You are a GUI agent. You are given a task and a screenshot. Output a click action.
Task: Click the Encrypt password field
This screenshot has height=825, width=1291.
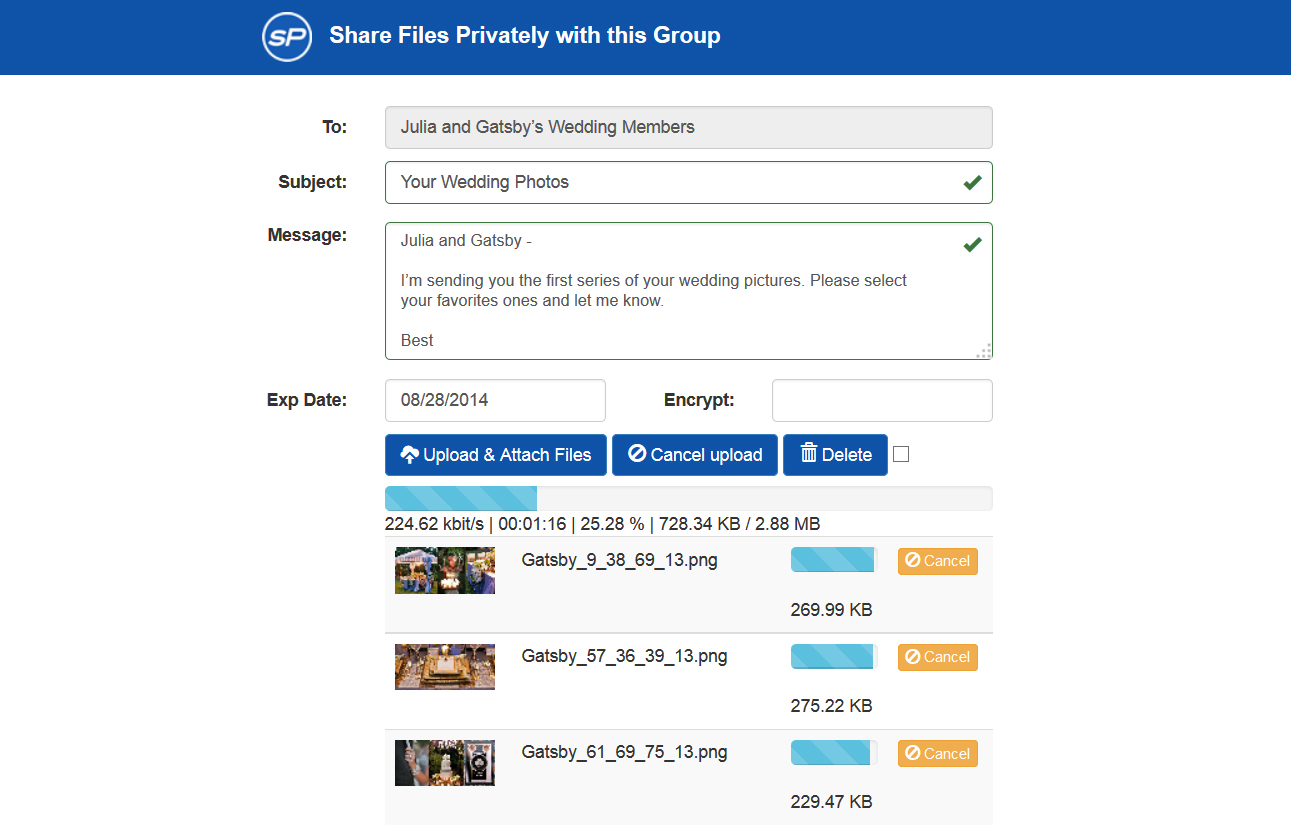(882, 400)
